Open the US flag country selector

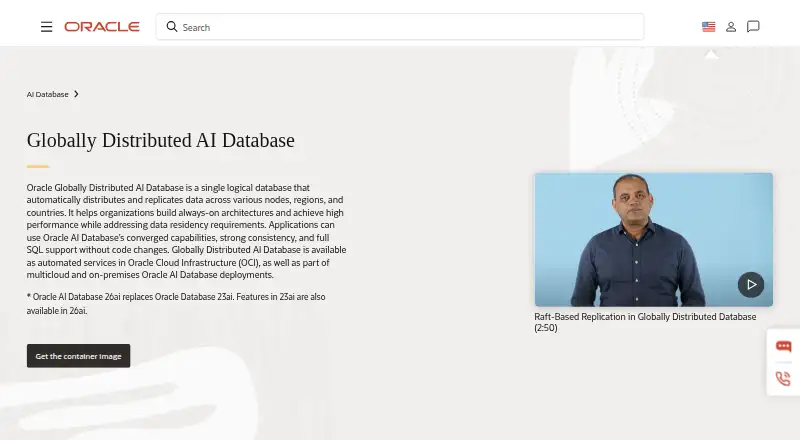point(708,27)
